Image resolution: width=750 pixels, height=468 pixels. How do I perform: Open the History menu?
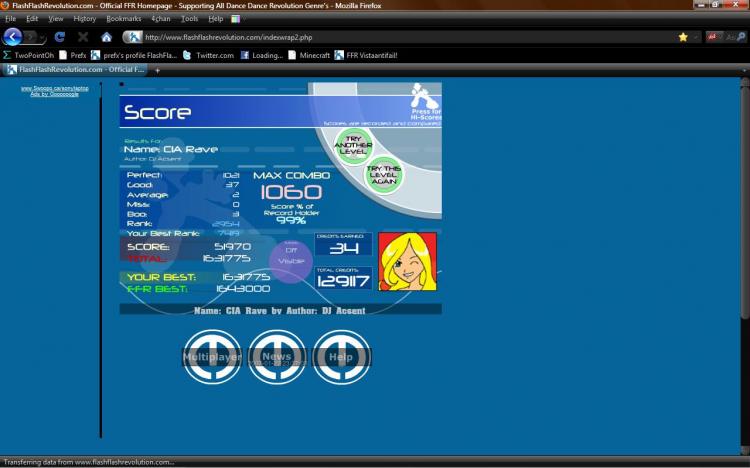pos(85,19)
